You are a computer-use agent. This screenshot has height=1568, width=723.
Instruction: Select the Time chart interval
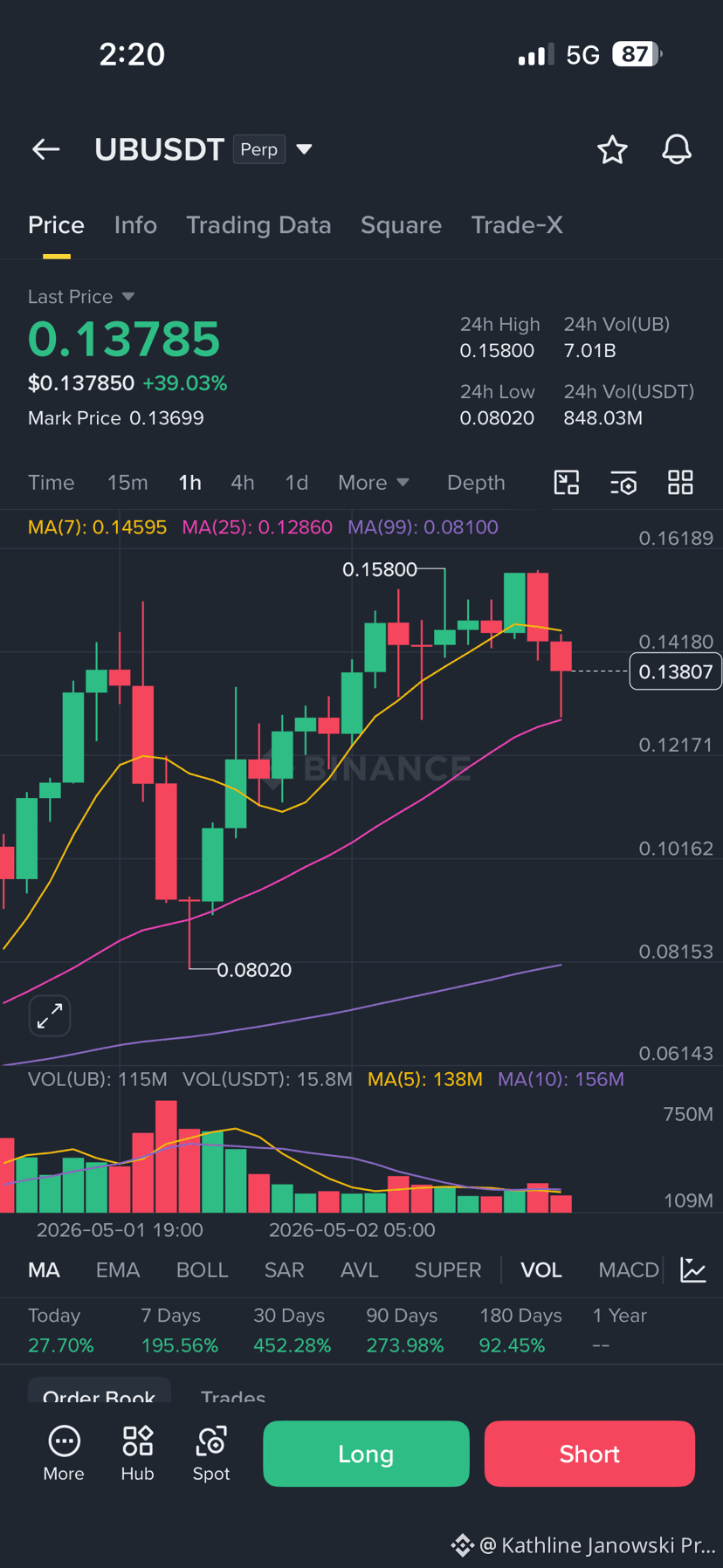[52, 483]
